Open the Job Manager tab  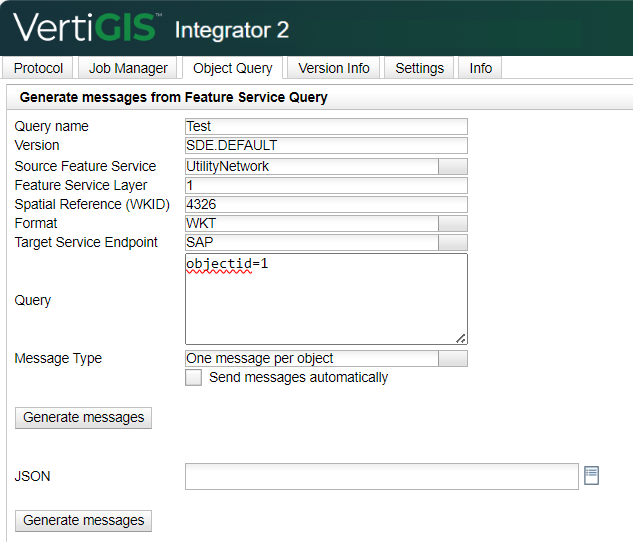click(x=128, y=68)
